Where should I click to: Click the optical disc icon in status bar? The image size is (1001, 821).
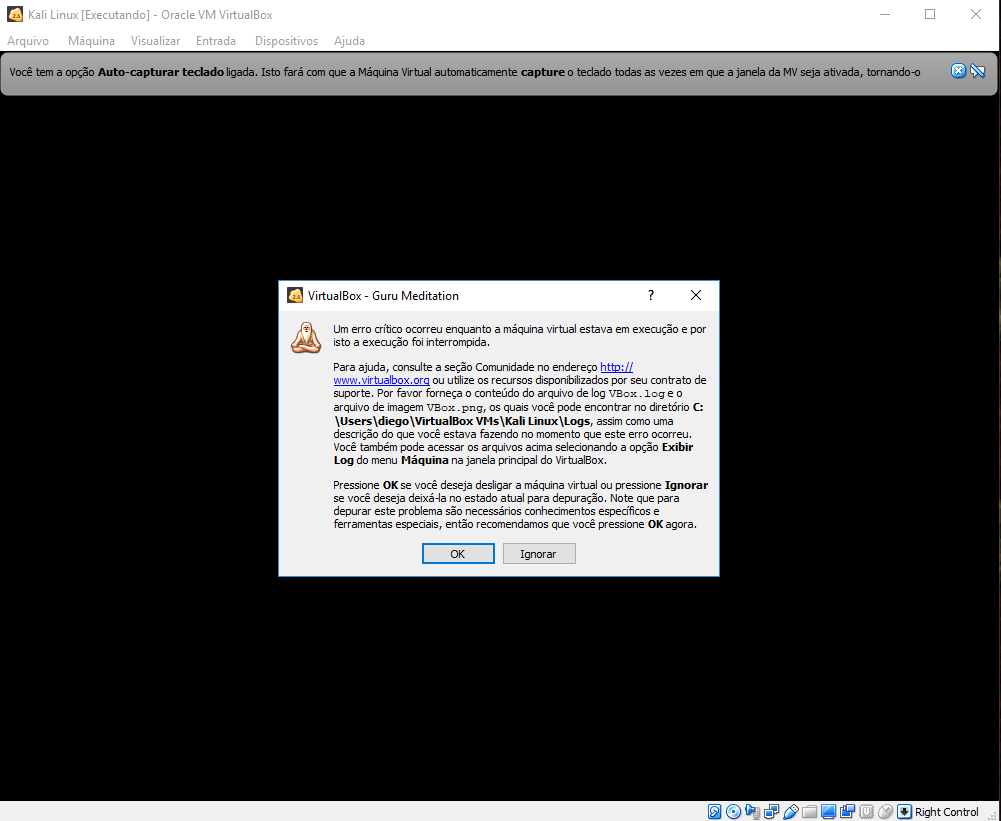[x=734, y=811]
